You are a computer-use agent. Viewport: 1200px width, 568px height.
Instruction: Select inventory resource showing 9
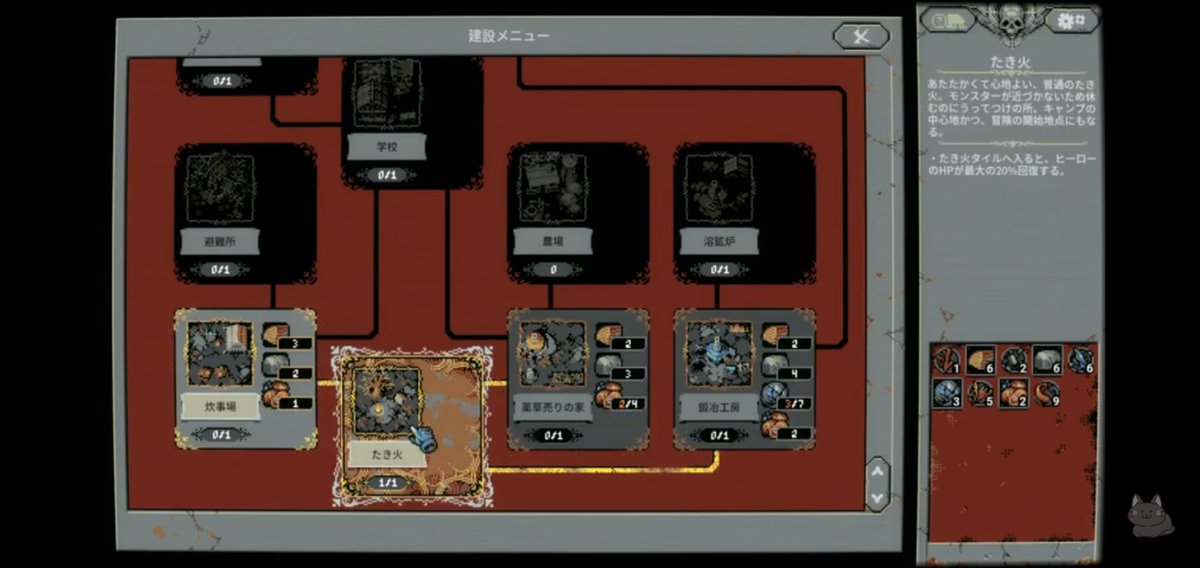click(1047, 393)
